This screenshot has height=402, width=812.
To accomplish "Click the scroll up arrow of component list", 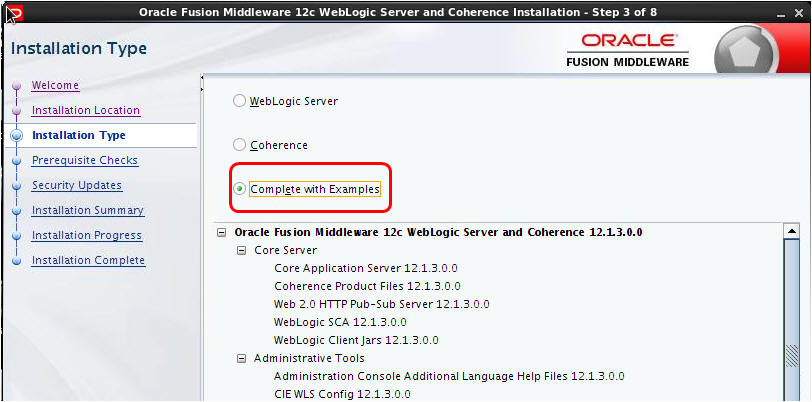I will (x=791, y=231).
